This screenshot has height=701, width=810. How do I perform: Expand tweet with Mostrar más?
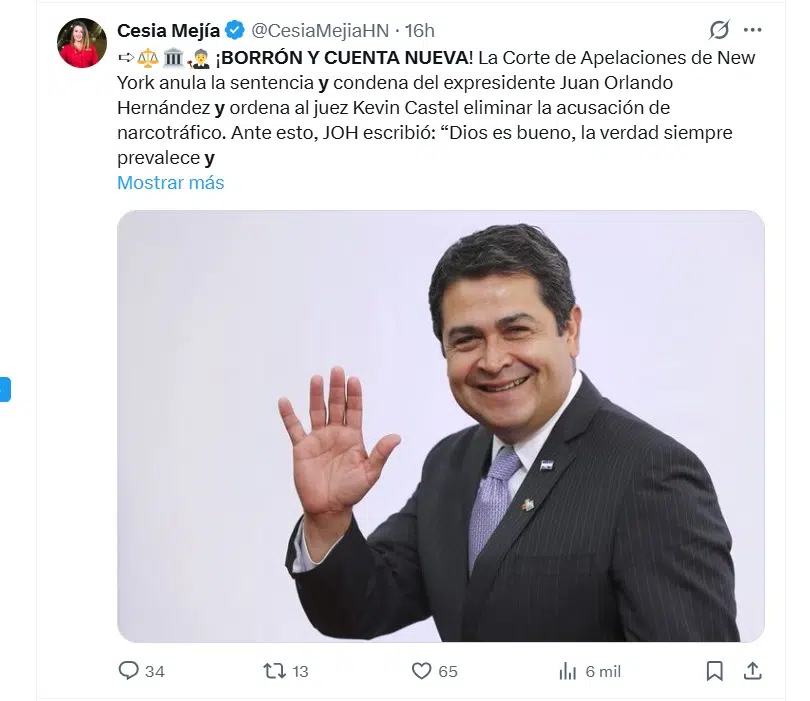(170, 182)
